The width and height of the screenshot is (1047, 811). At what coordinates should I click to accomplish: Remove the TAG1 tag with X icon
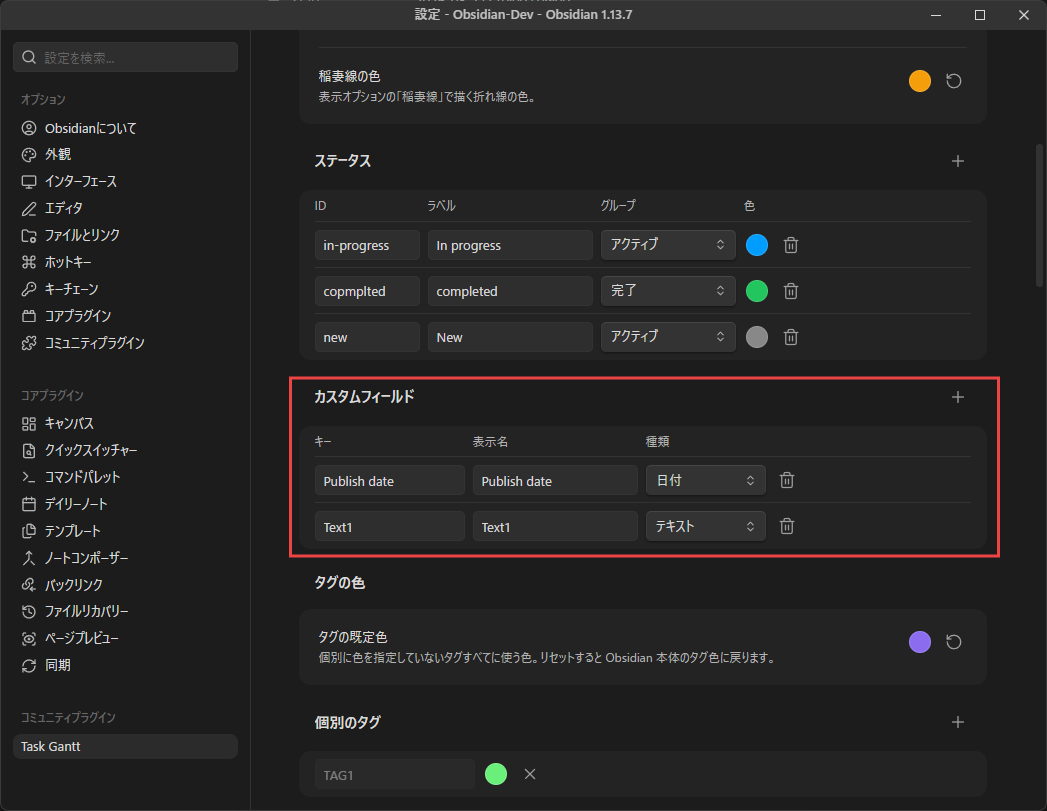click(x=530, y=774)
